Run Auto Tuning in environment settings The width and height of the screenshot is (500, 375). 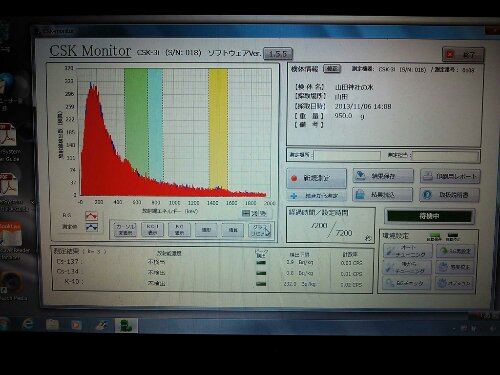[x=407, y=251]
